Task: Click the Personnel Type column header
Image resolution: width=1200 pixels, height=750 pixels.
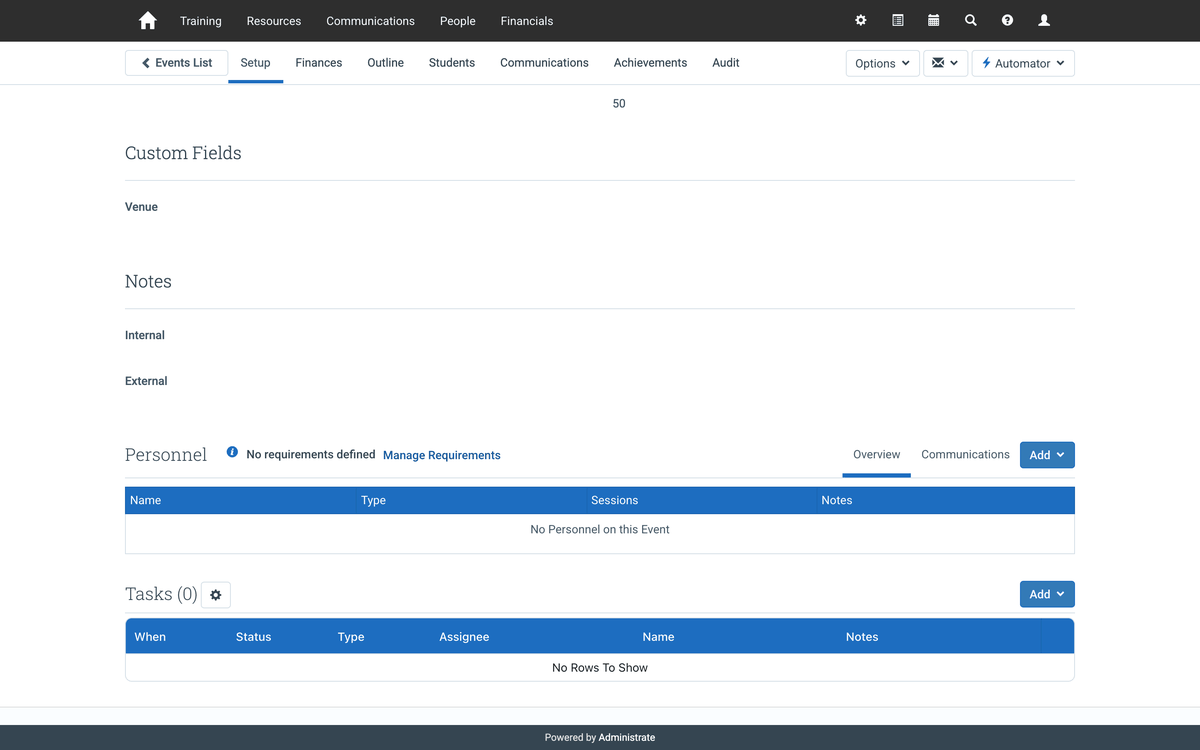Action: click(x=471, y=500)
